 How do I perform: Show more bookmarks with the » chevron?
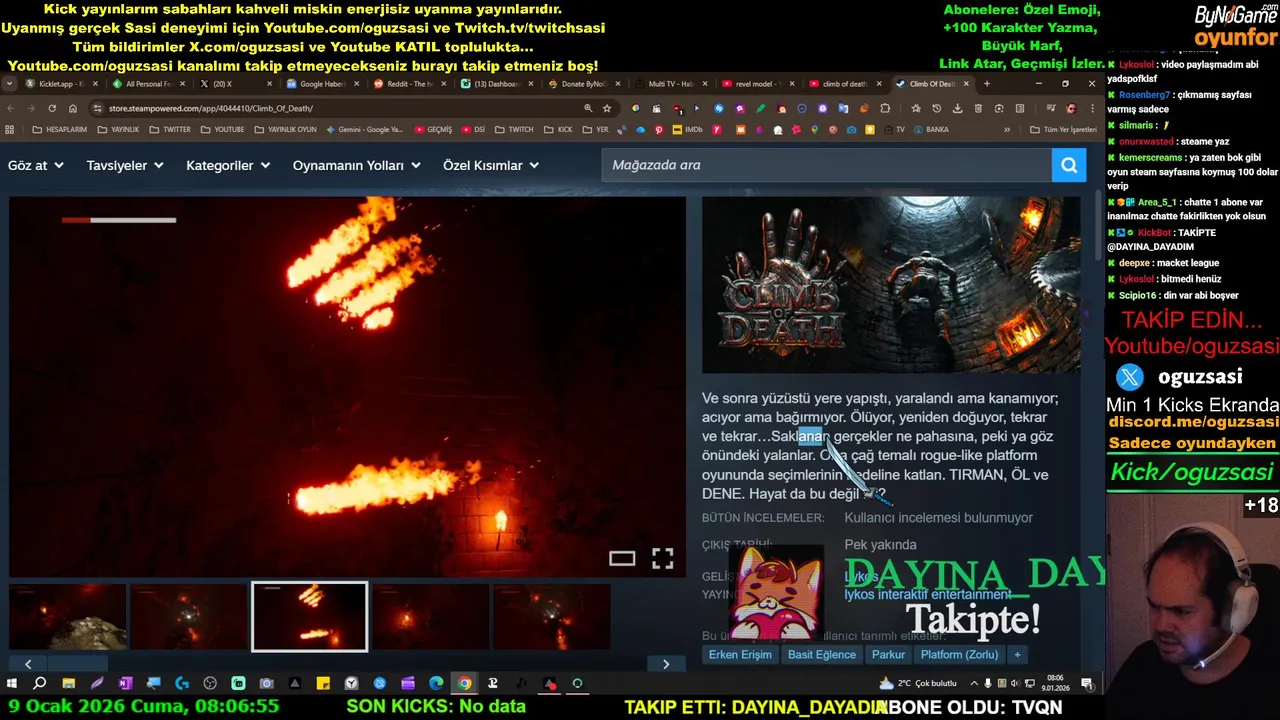point(1007,129)
